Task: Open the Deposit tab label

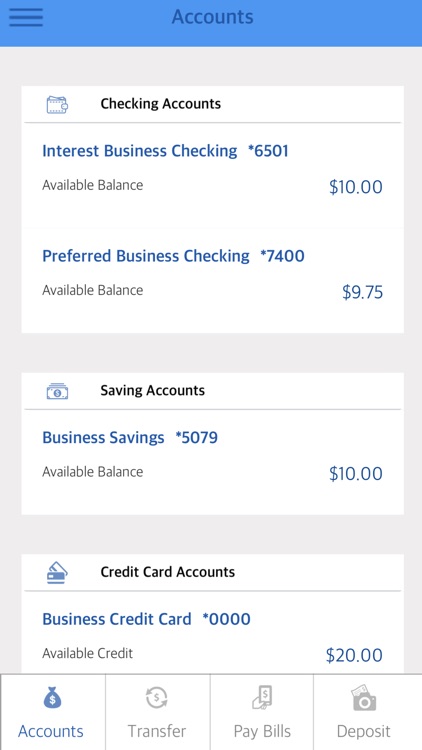Action: 364,731
